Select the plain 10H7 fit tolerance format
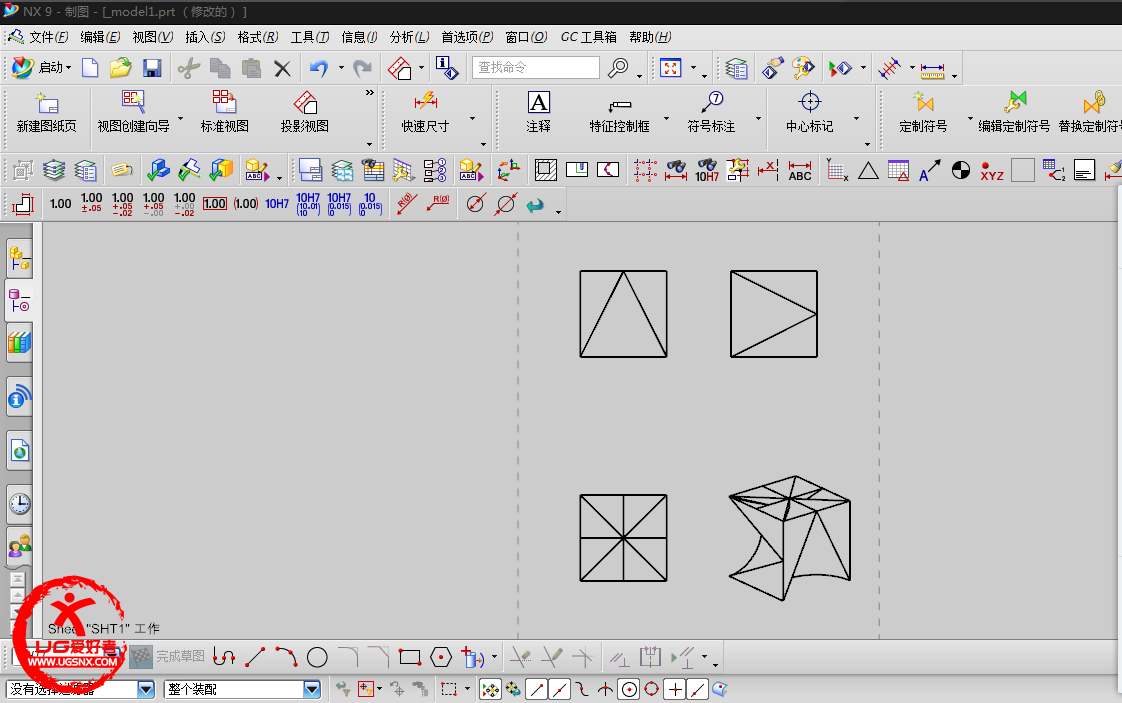 277,204
